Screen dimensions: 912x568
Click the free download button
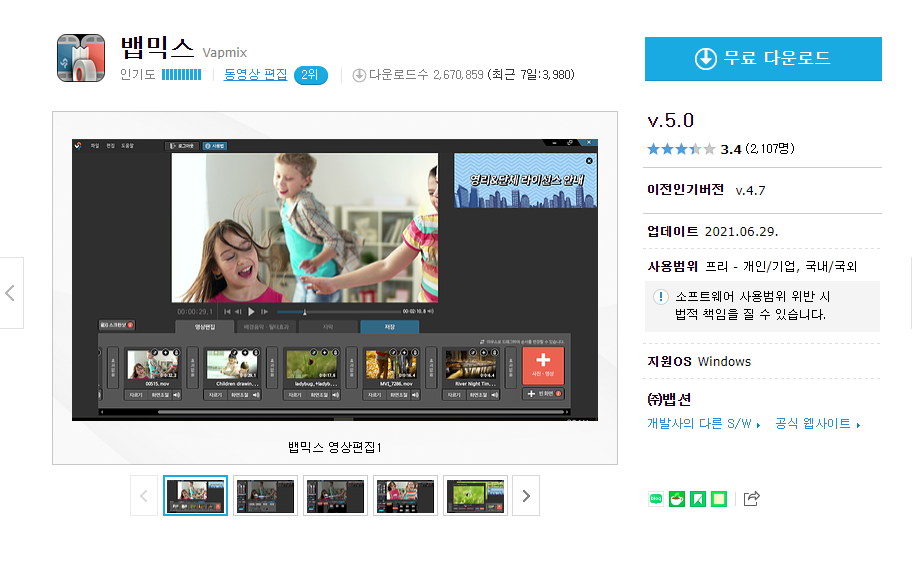click(763, 59)
